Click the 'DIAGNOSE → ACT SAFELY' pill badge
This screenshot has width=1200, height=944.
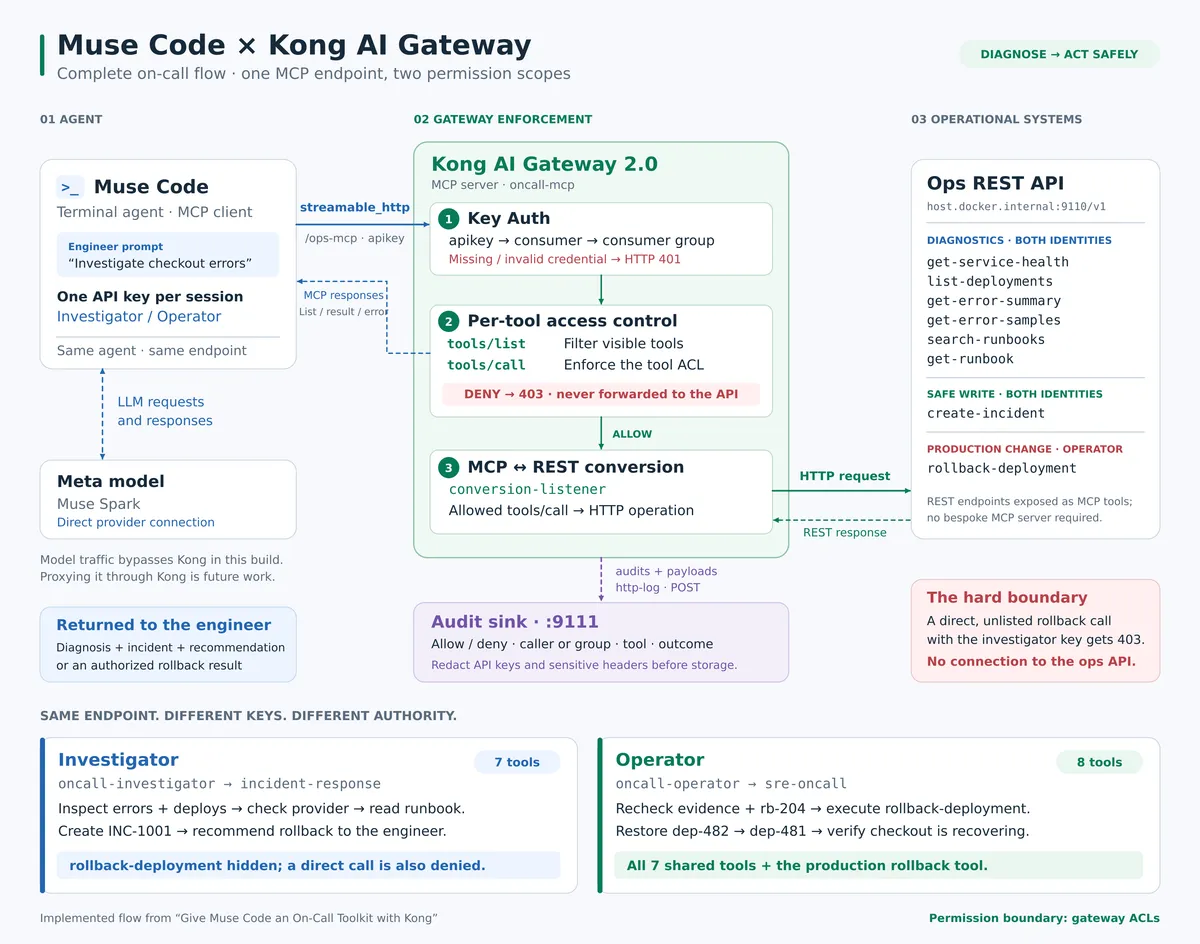[1059, 54]
